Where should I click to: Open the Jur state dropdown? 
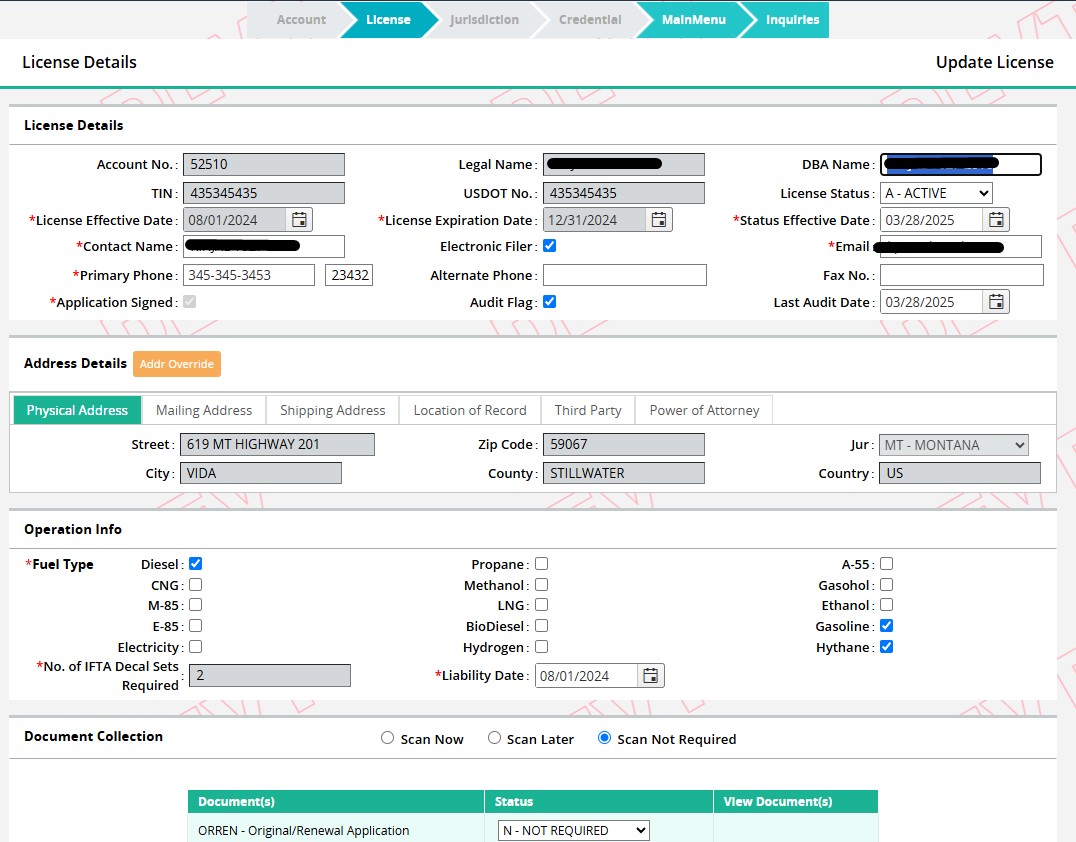click(953, 445)
